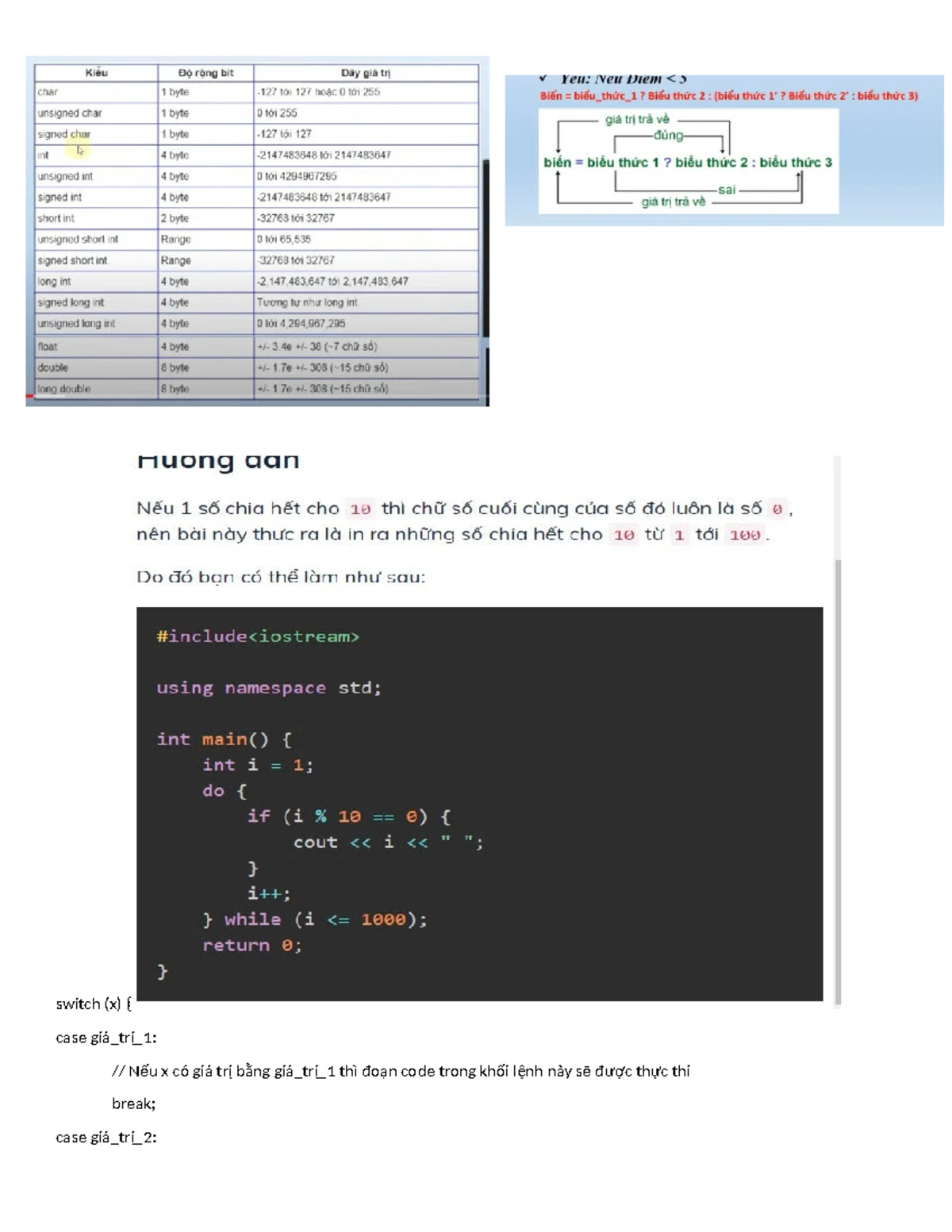Click the 'long double' row label
The height and width of the screenshot is (1232, 952).
coord(63,389)
